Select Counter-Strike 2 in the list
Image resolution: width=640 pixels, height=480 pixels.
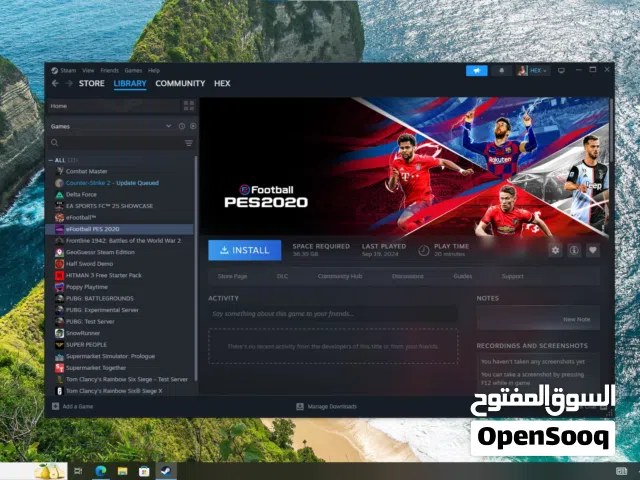[x=120, y=183]
